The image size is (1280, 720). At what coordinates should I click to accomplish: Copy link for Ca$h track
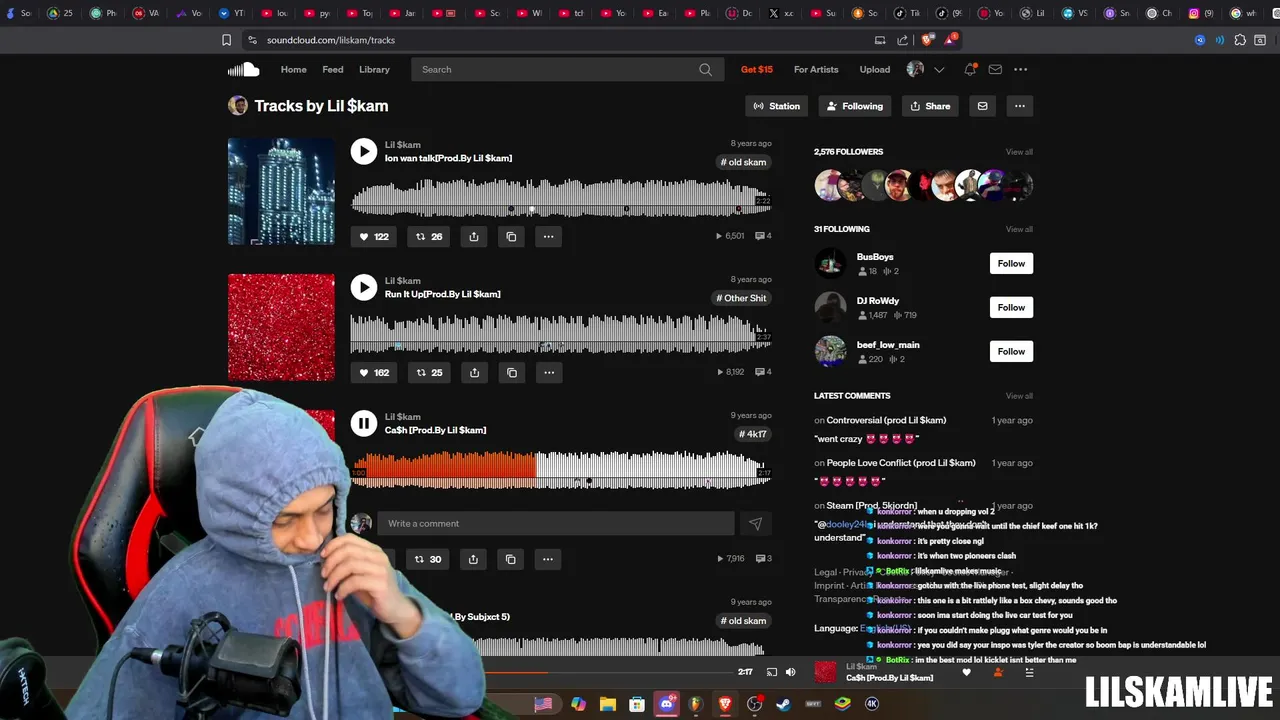click(x=510, y=559)
